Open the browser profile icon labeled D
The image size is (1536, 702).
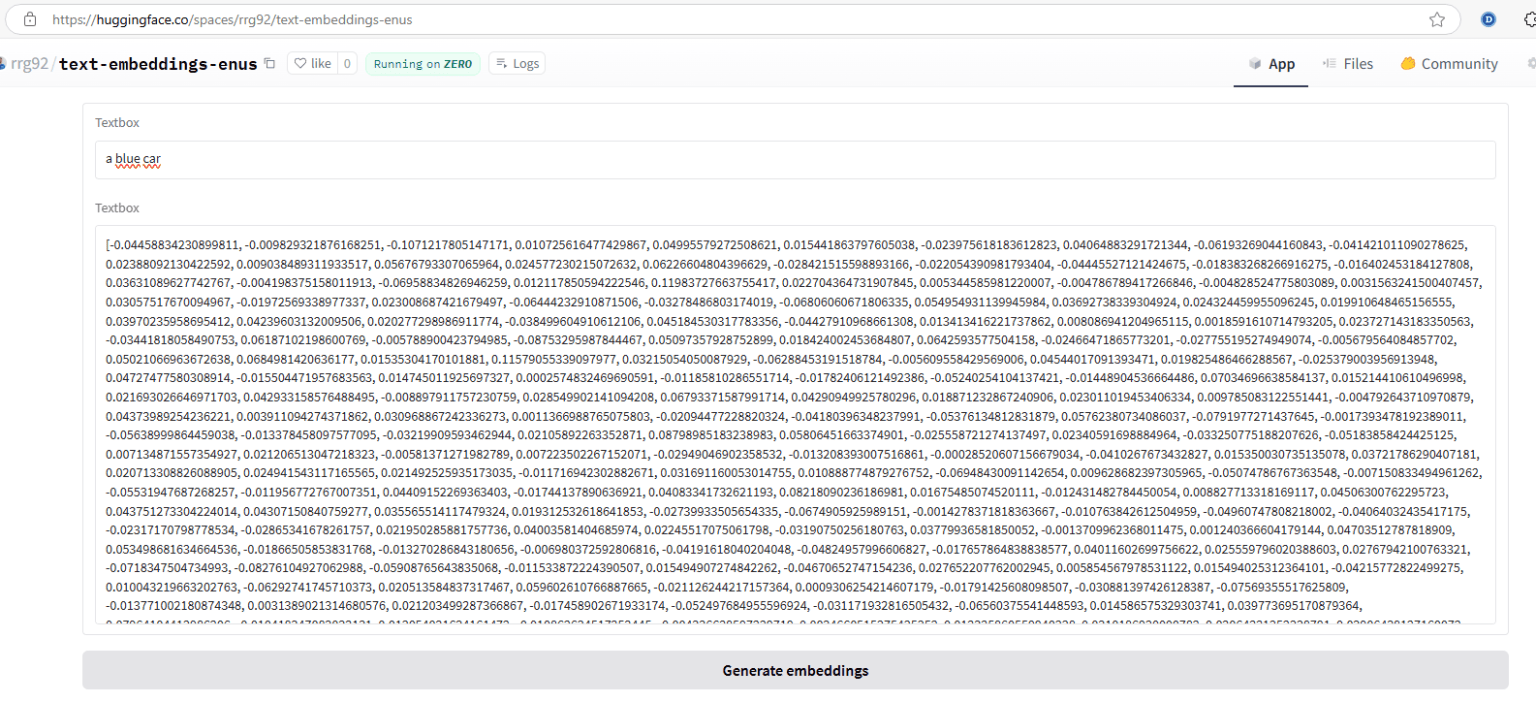(1488, 18)
